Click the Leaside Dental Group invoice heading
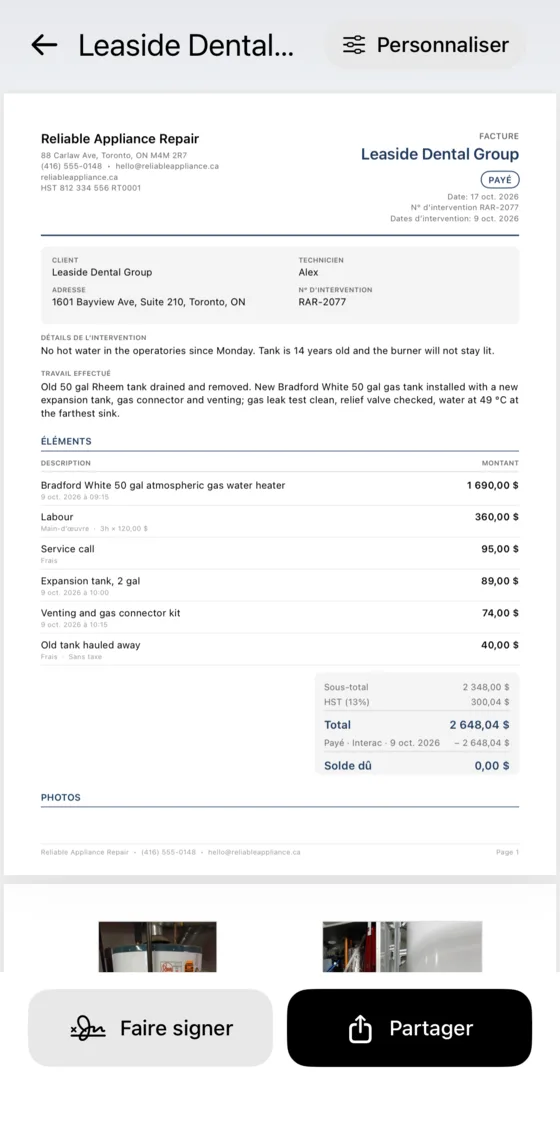 pos(439,154)
